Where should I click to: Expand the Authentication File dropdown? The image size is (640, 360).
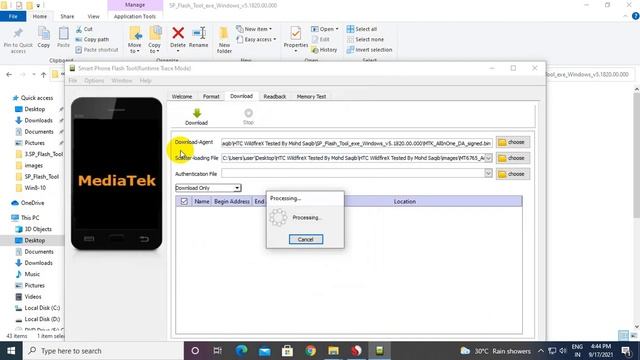(x=488, y=173)
